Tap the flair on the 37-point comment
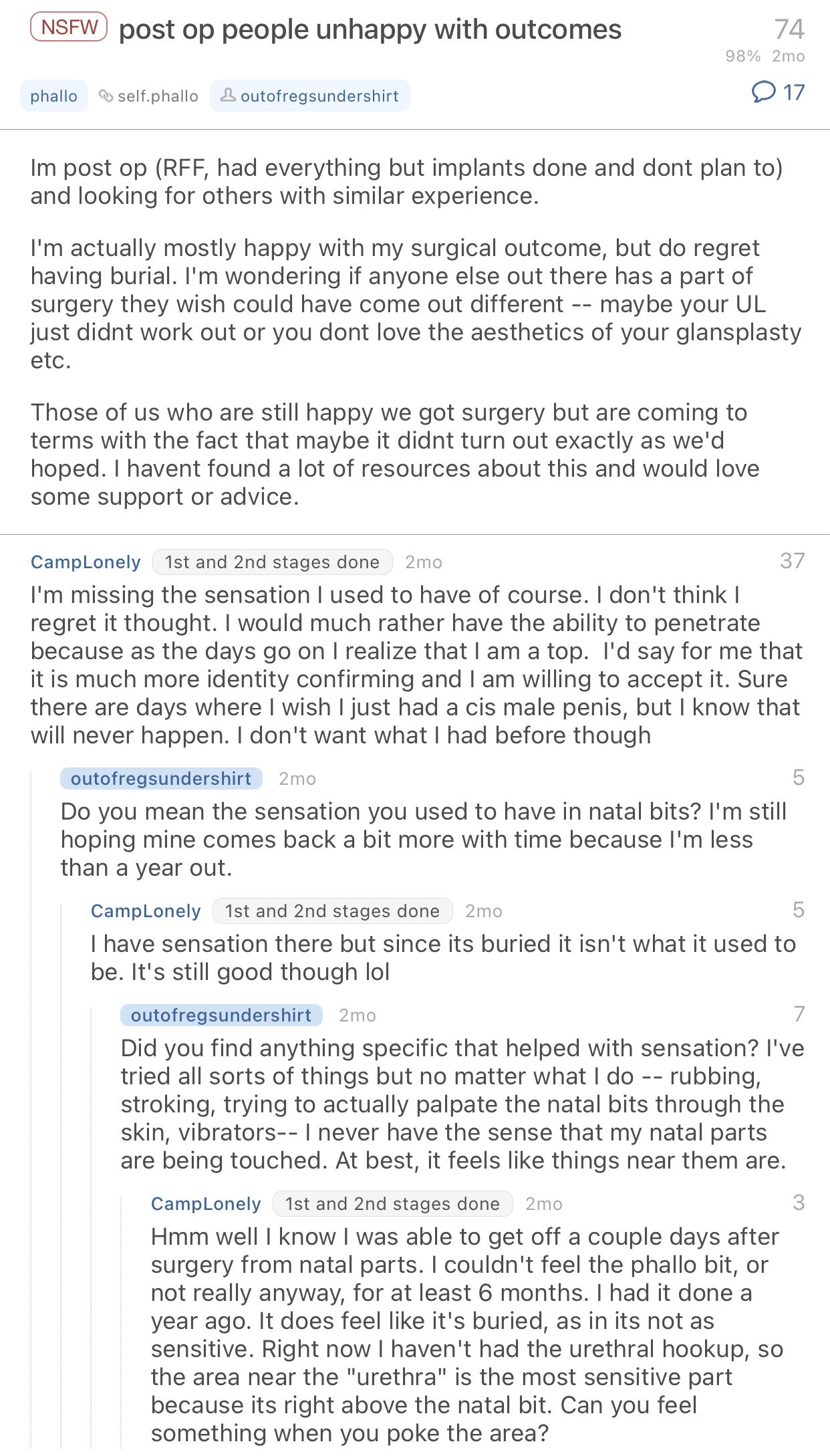This screenshot has height=1456, width=830. [272, 562]
